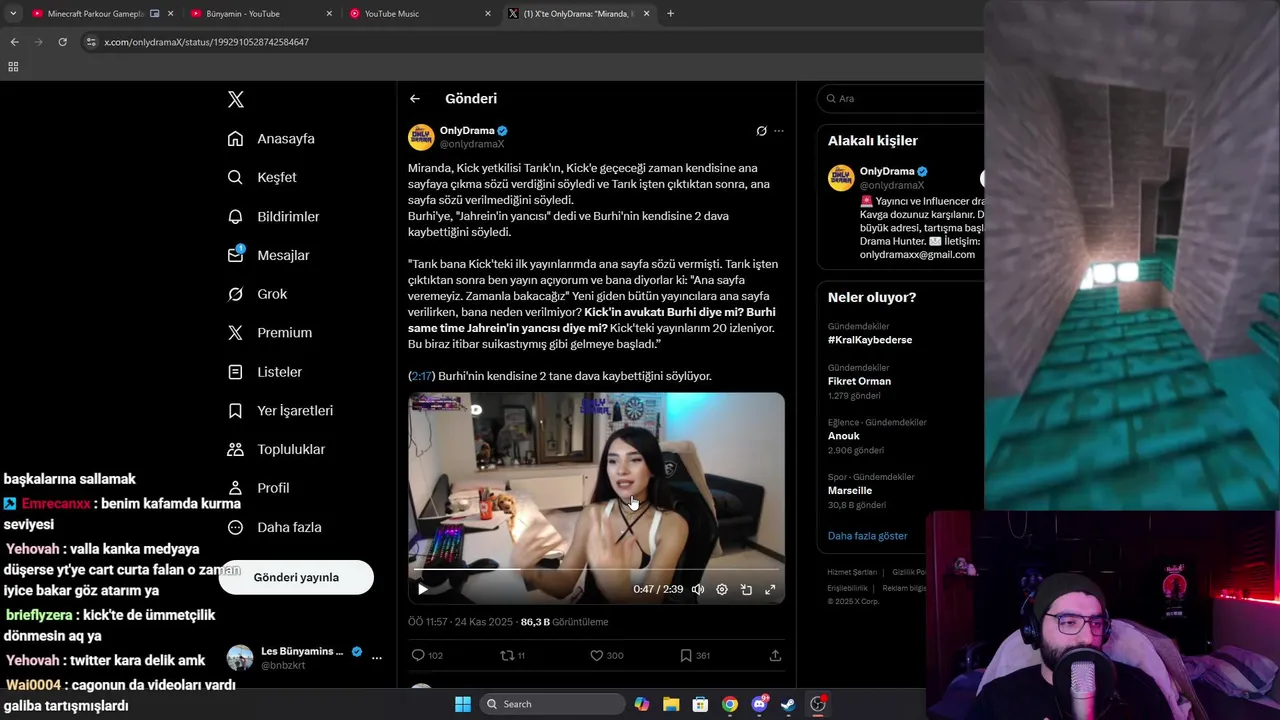Toggle picture-in-picture for the video

click(746, 589)
